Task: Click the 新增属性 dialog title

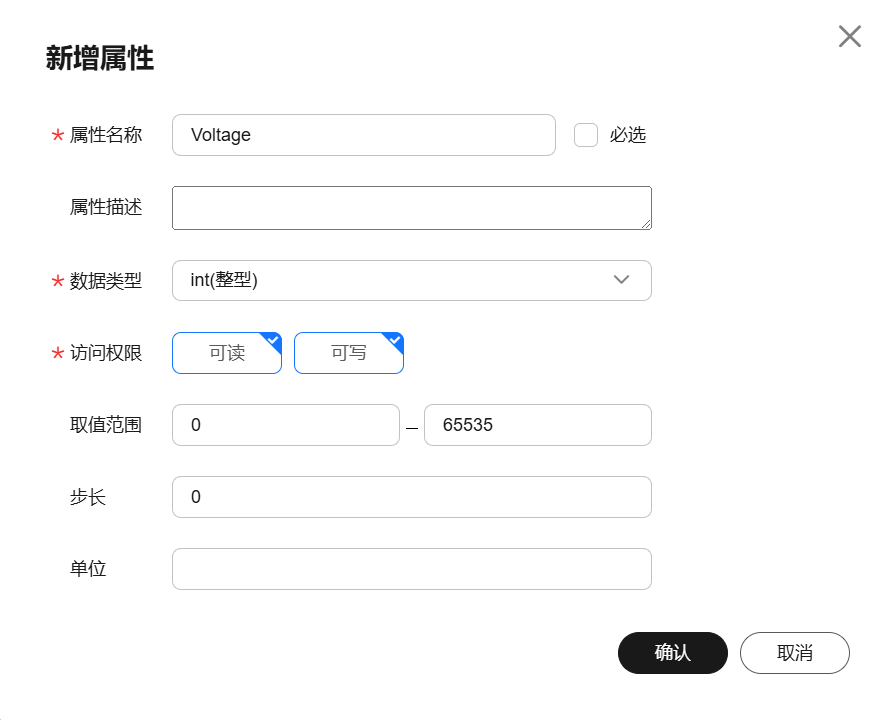Action: 100,58
